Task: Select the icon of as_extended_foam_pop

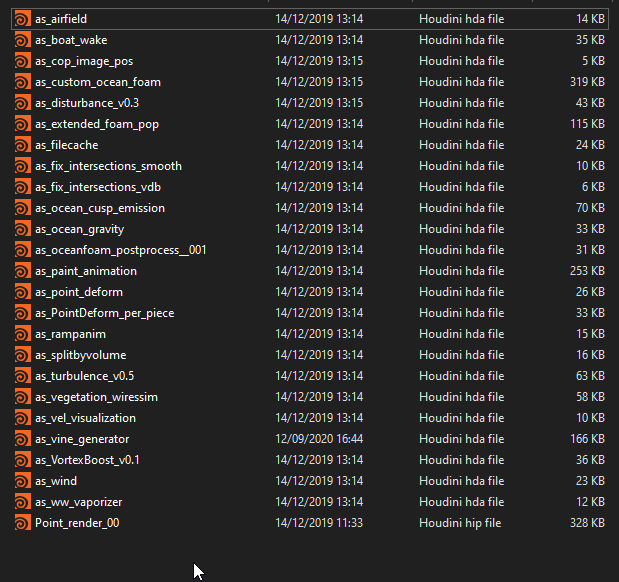Action: [23, 124]
